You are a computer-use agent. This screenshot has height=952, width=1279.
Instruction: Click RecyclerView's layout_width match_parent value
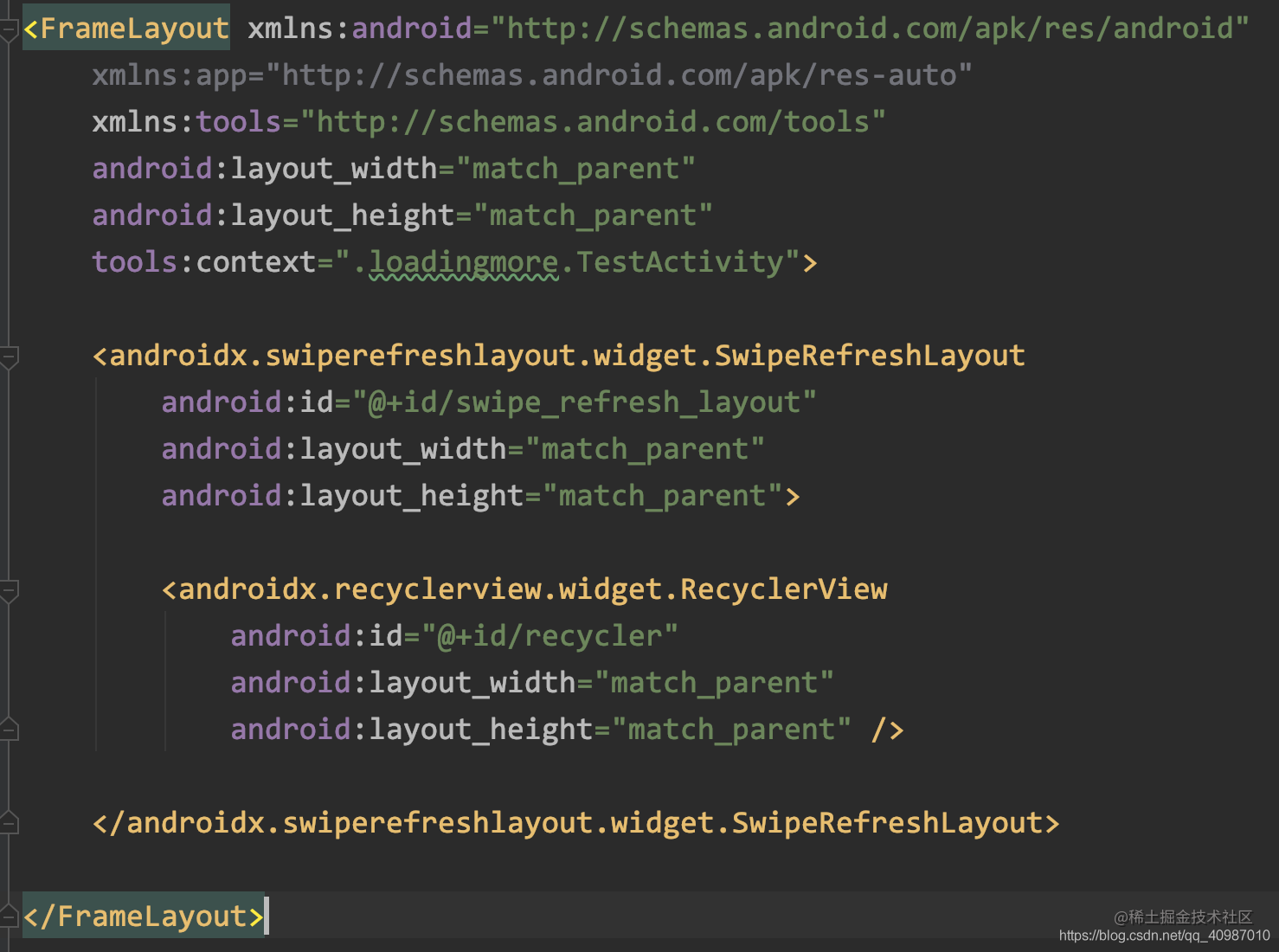pyautogui.click(x=714, y=683)
